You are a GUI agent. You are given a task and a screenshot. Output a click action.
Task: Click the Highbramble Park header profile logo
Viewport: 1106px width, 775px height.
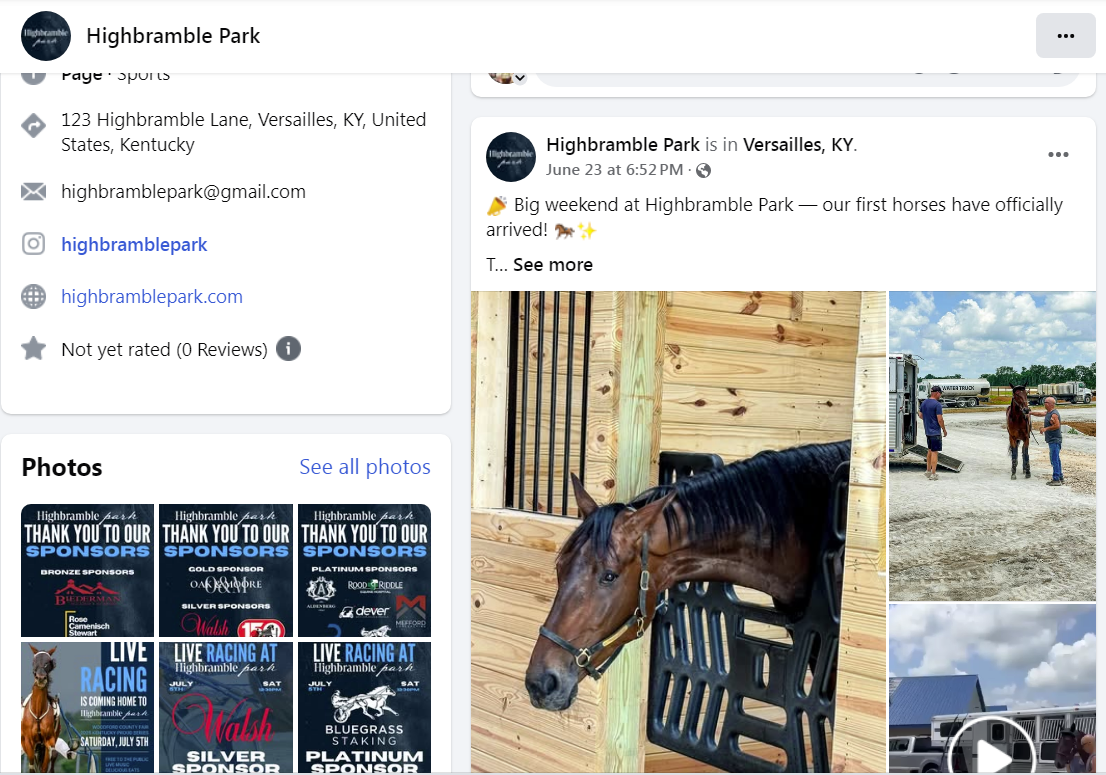tap(46, 36)
